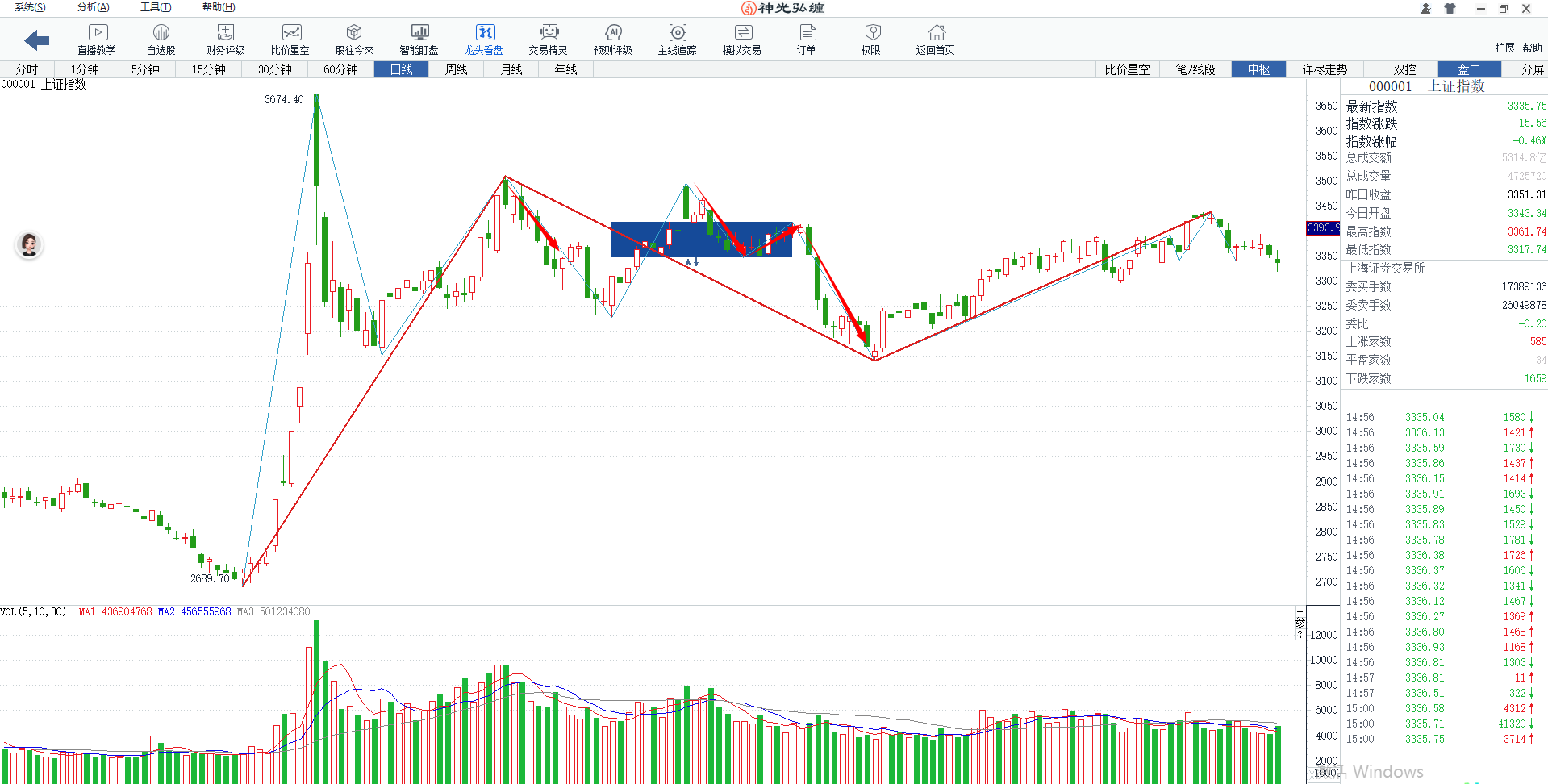The width and height of the screenshot is (1548, 784).
Task: Switch to the 周线 weekly tab
Action: tap(456, 69)
